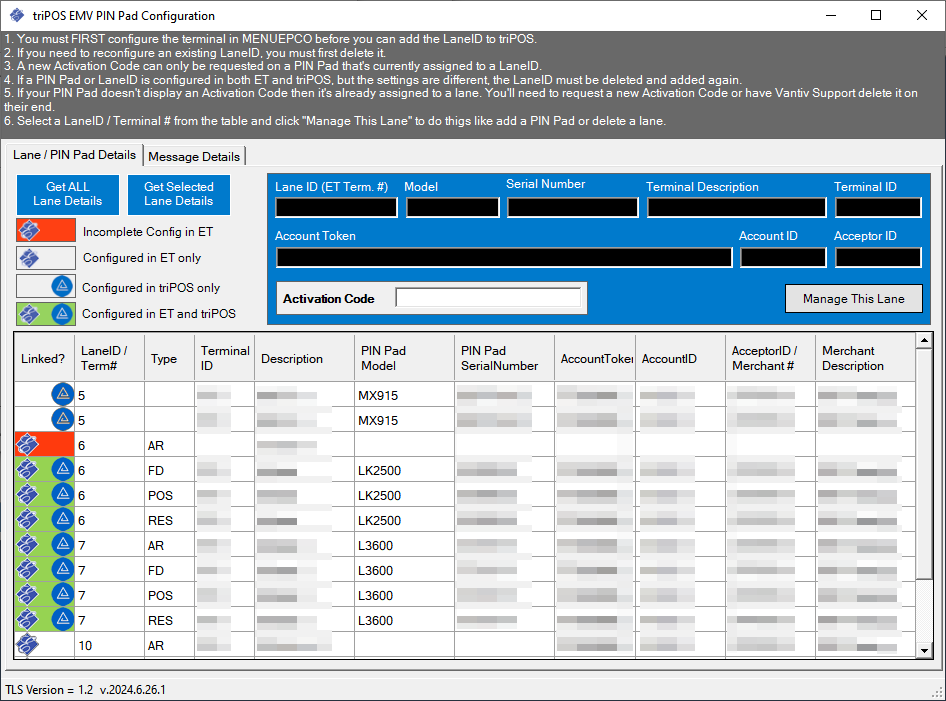Image resolution: width=946 pixels, height=701 pixels.
Task: Click the Configured in triPOS only legend icon
Action: point(46,286)
